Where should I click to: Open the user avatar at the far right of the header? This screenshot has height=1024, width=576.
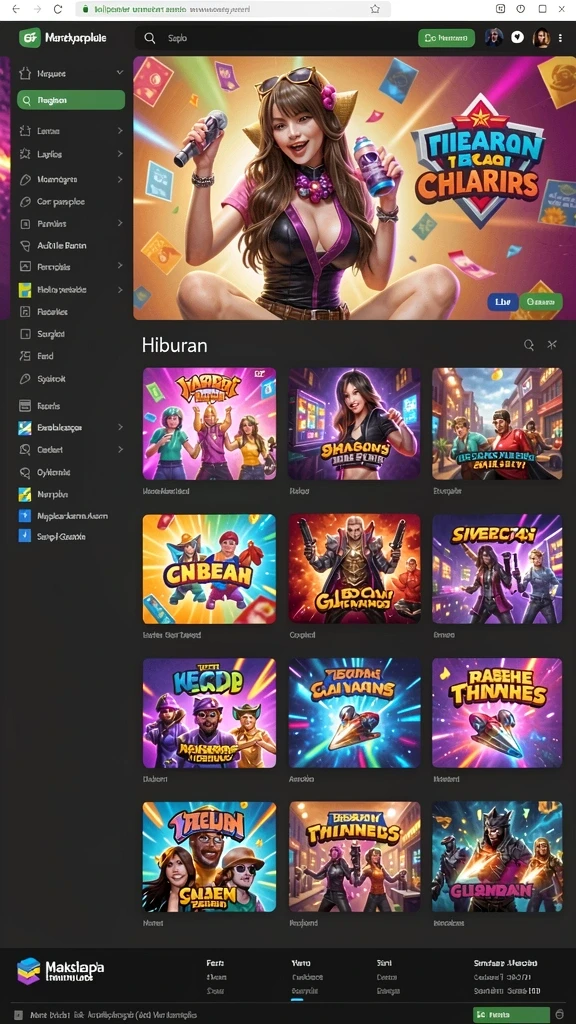(541, 38)
